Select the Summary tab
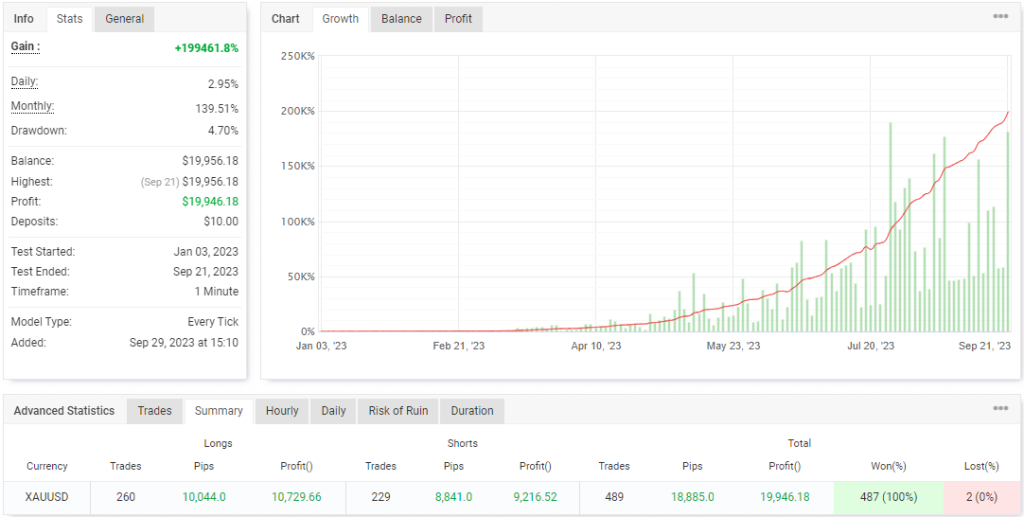The image size is (1024, 517). 218,411
